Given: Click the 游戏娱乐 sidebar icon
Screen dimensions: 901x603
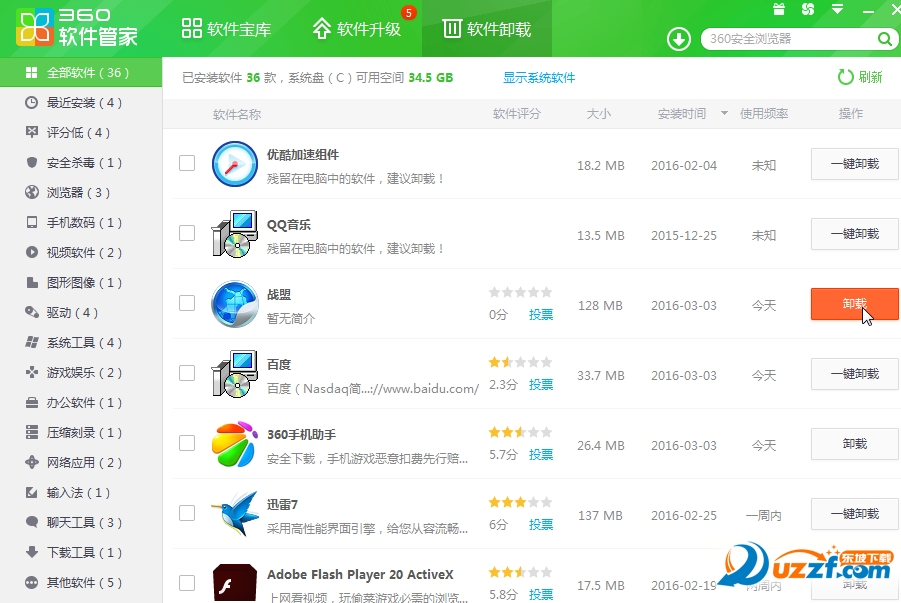Looking at the screenshot, I should [x=32, y=372].
